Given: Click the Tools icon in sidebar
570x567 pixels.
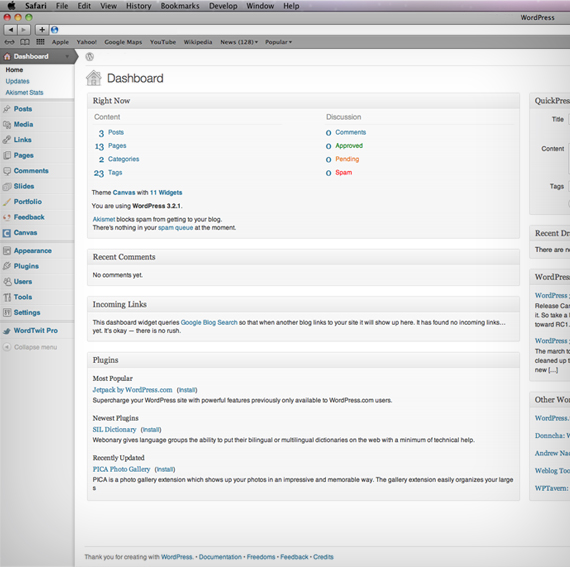Looking at the screenshot, I should coord(7,297).
